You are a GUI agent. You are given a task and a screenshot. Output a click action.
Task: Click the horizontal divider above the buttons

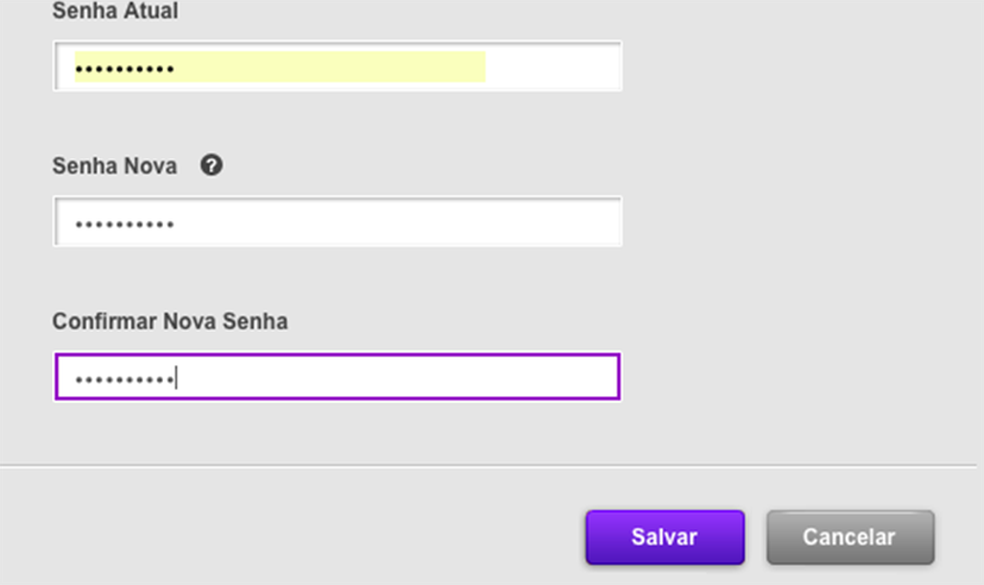point(487,466)
